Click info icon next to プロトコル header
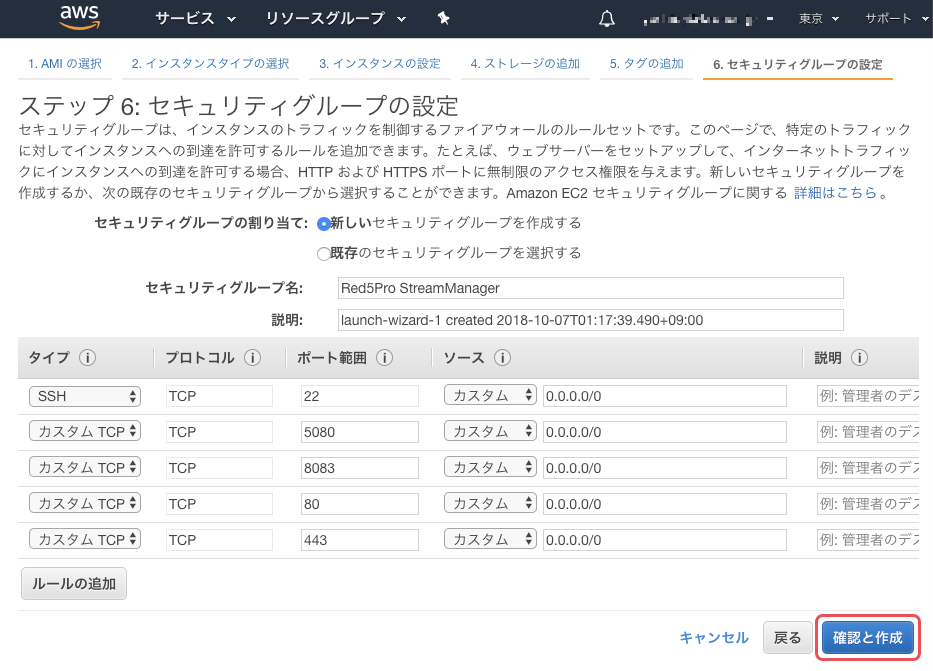Image resolution: width=933 pixels, height=671 pixels. tap(252, 358)
